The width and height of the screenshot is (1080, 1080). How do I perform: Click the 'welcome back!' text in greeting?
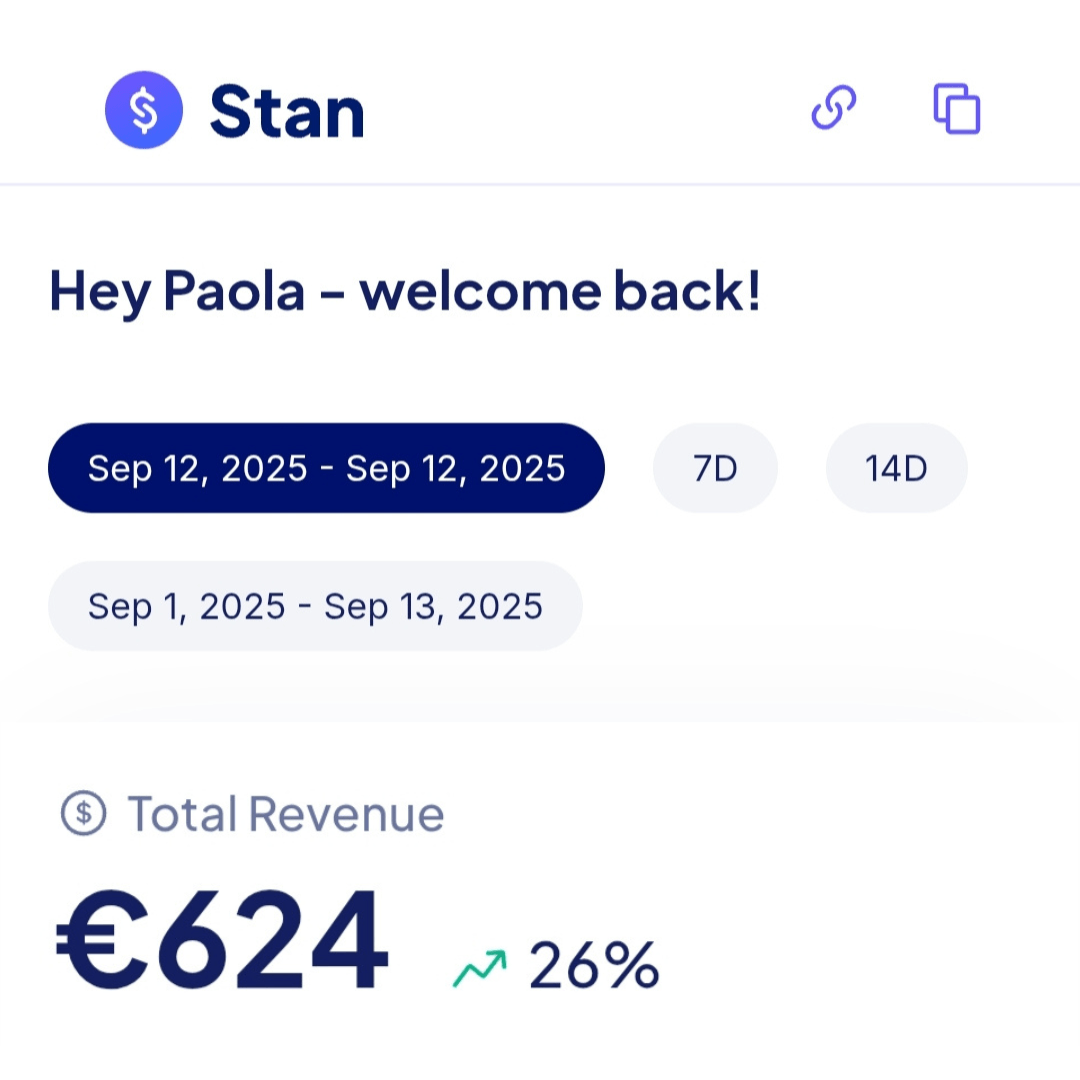(560, 292)
